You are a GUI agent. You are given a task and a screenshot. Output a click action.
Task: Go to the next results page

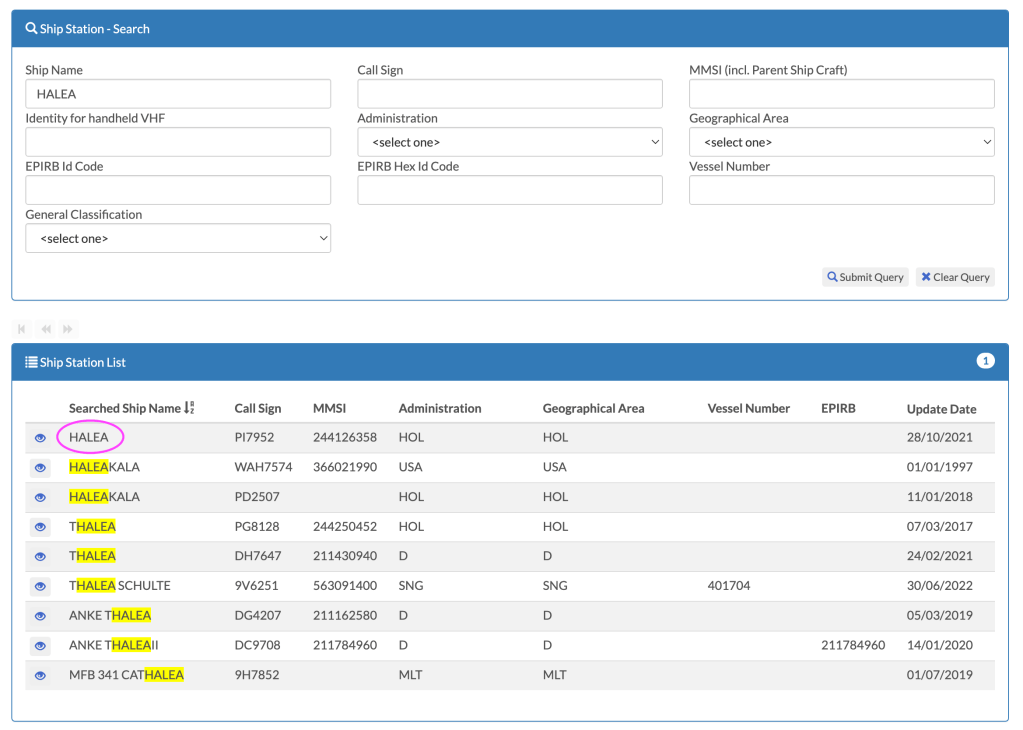coord(68,329)
